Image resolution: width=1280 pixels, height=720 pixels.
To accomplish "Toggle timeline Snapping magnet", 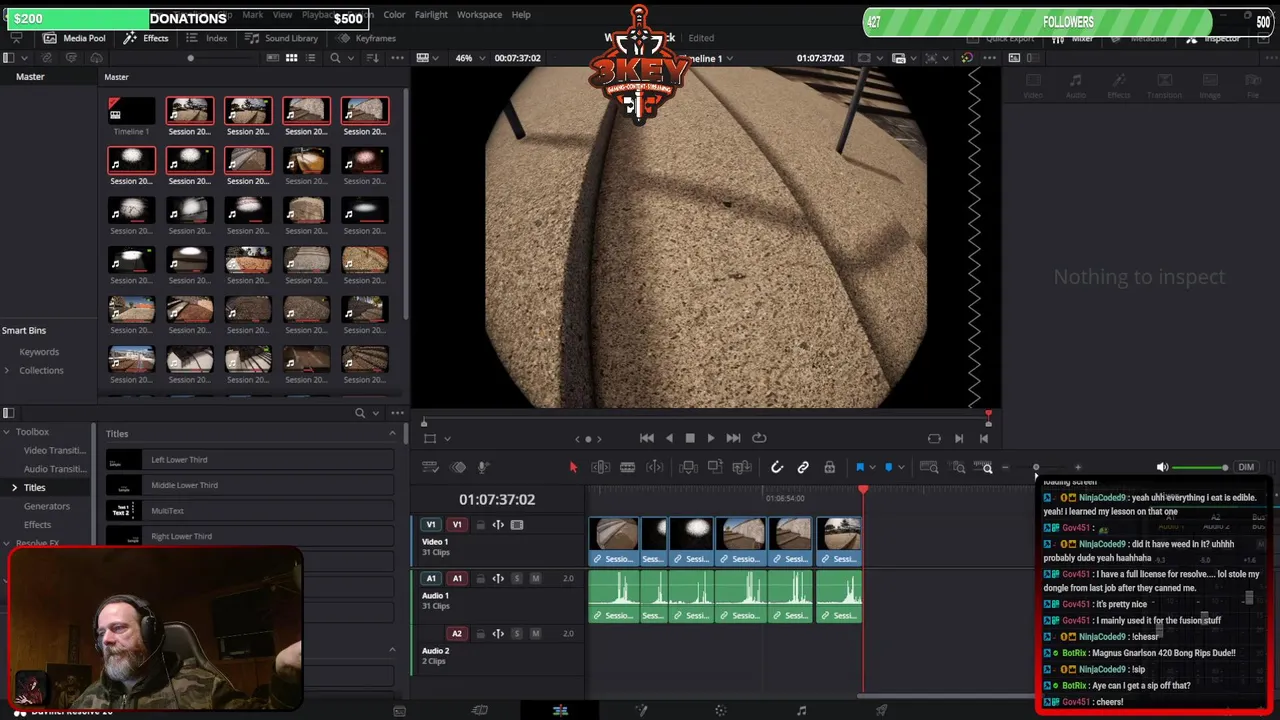I will [x=777, y=467].
